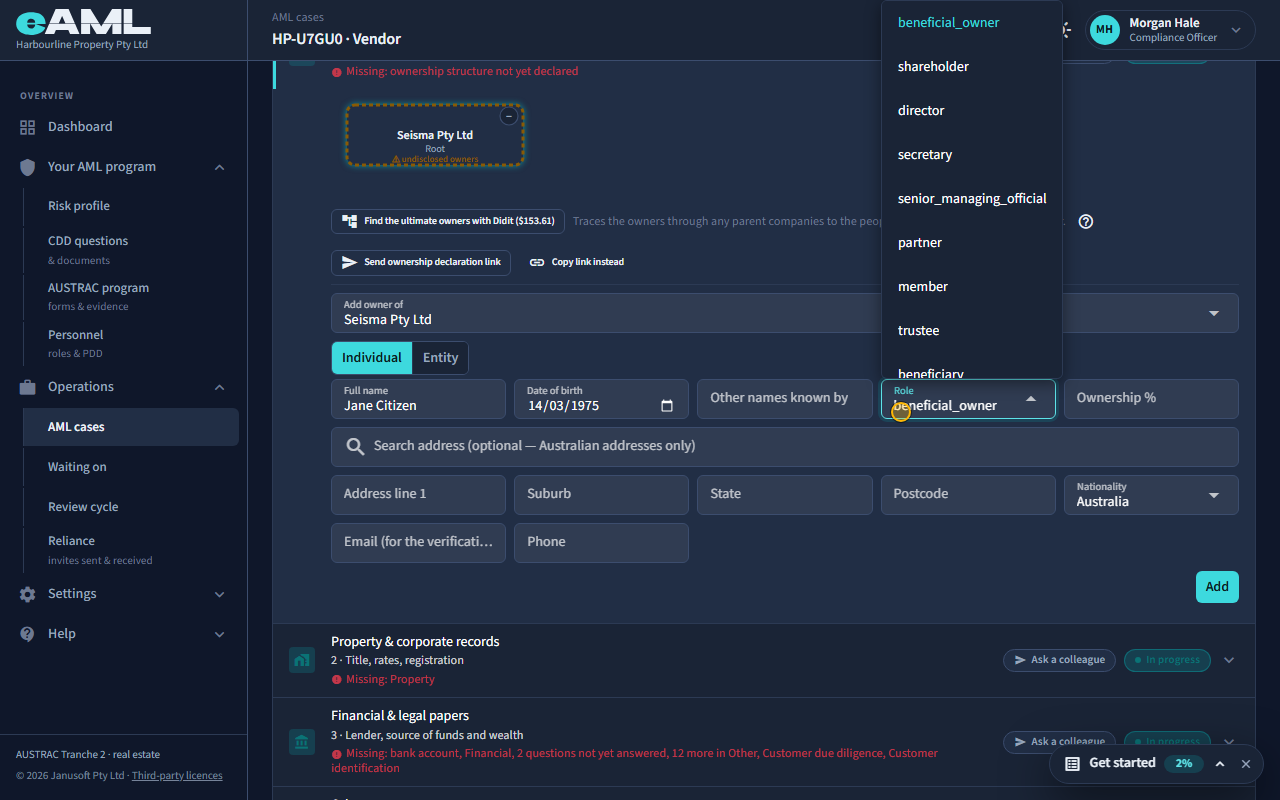Image resolution: width=1280 pixels, height=800 pixels.
Task: Click the search magnifier in address field
Action: 355,446
